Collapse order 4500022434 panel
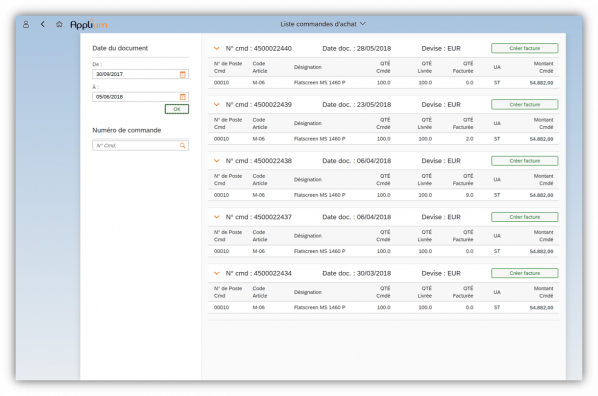 [x=217, y=273]
